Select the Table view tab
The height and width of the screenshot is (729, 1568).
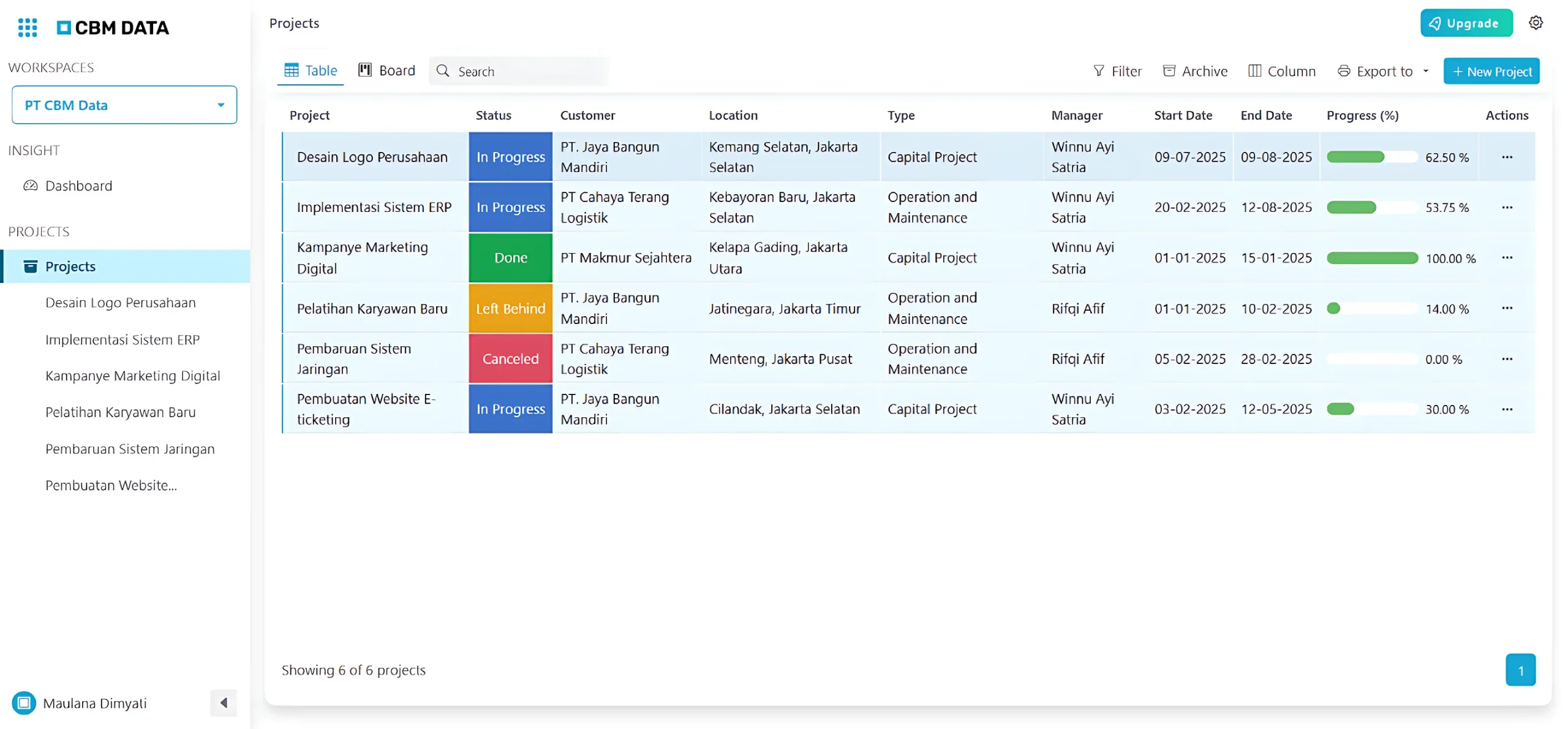[311, 71]
